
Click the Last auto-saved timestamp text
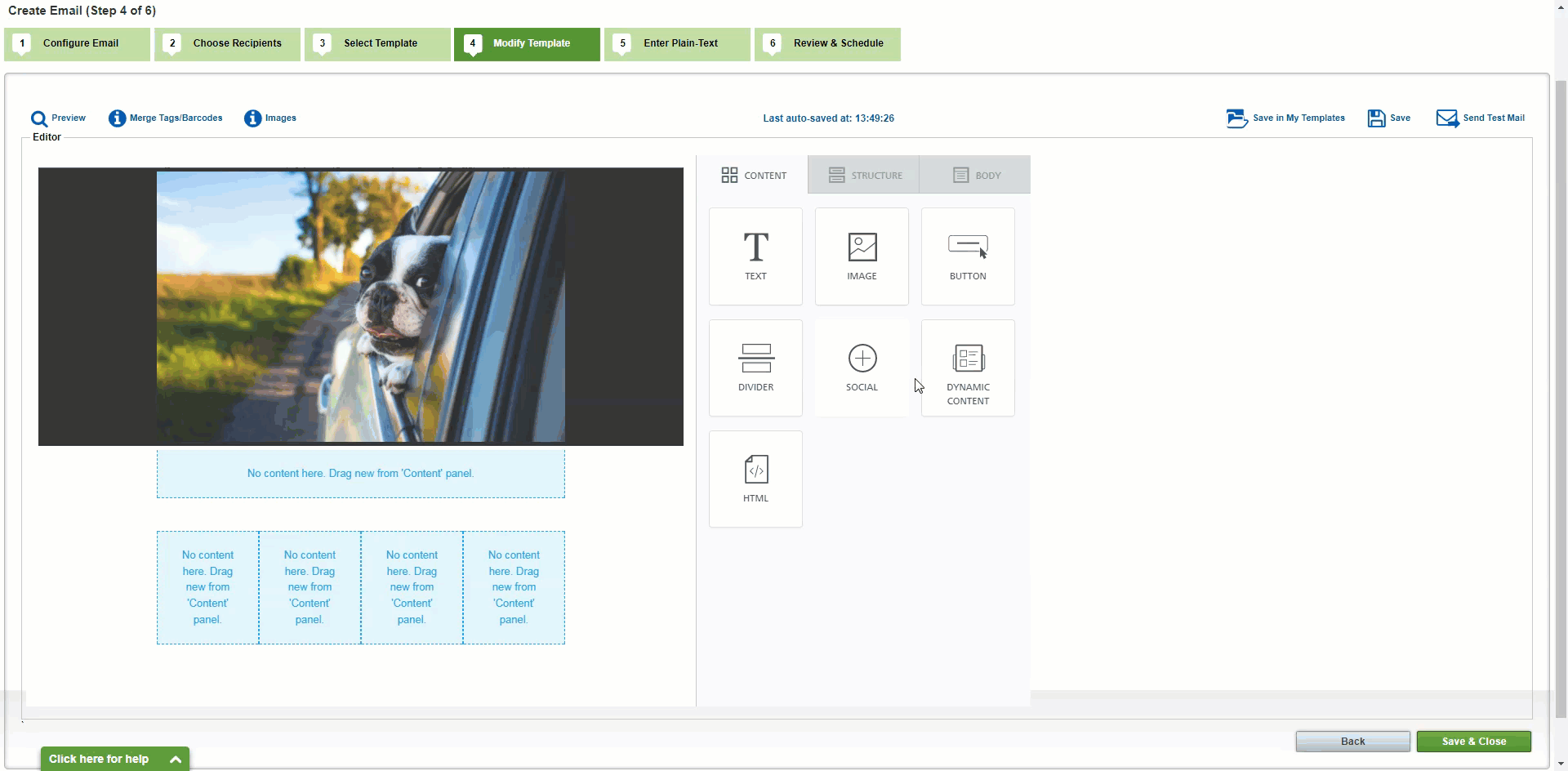[x=828, y=118]
